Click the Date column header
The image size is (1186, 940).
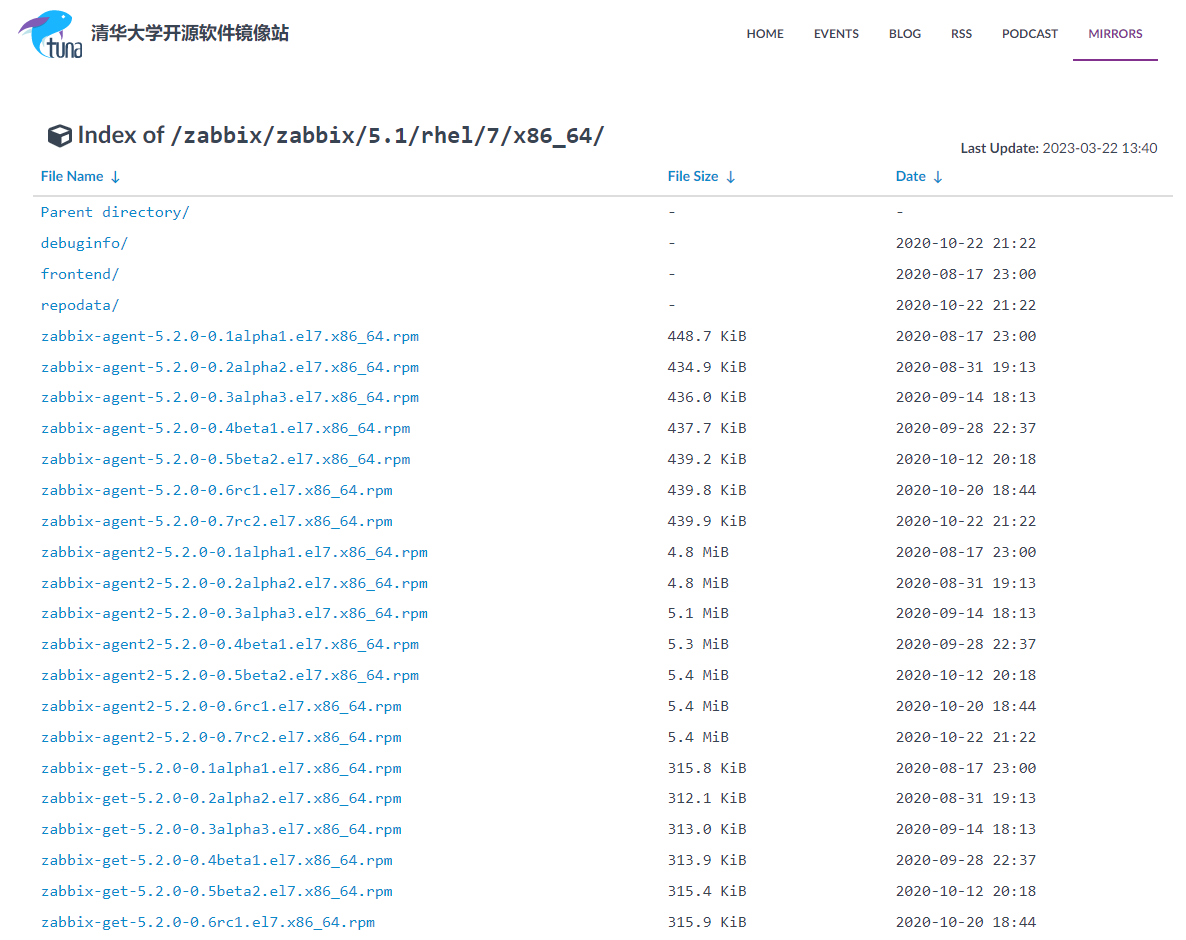911,176
